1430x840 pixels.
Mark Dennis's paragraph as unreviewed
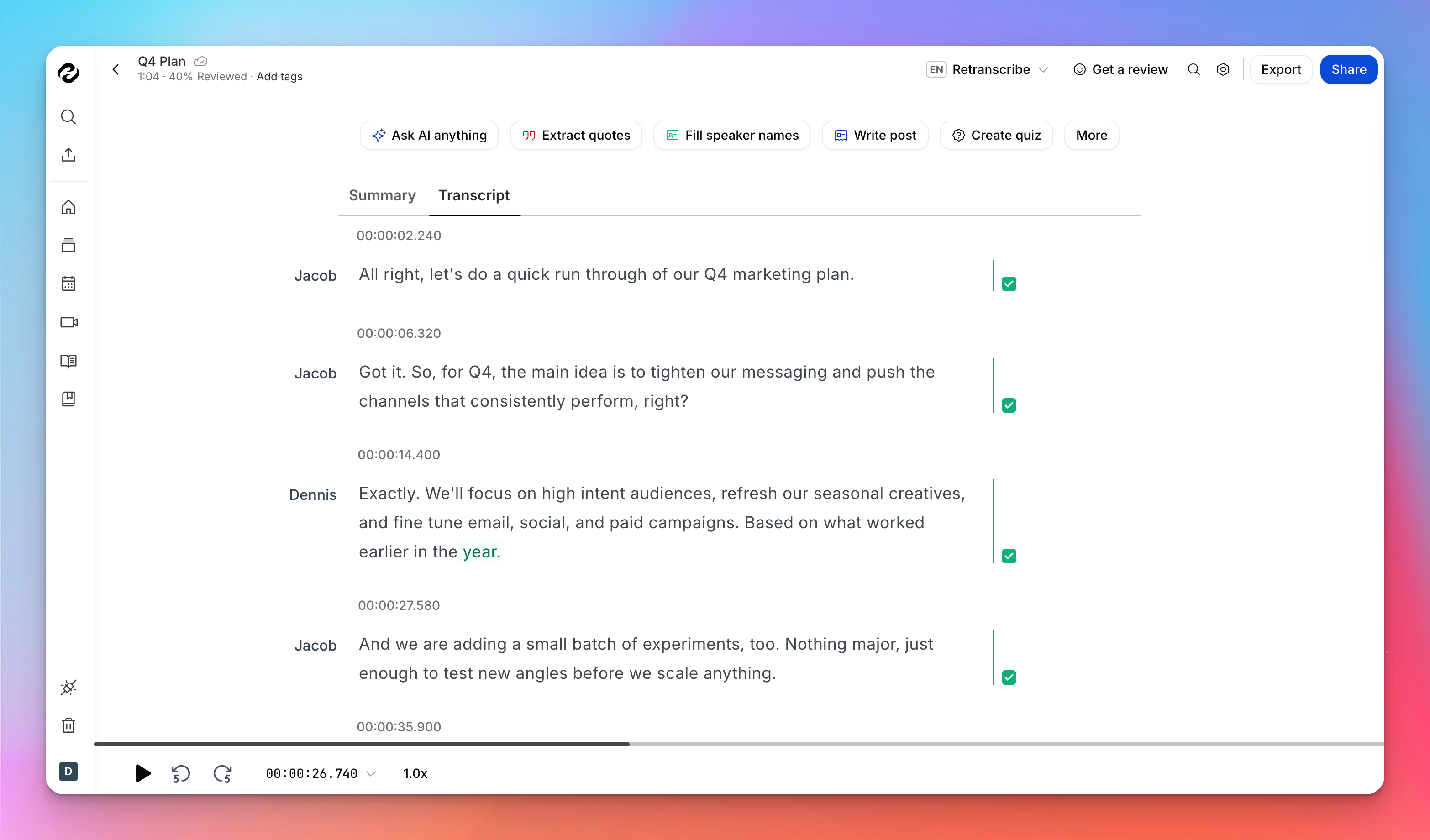click(1009, 556)
